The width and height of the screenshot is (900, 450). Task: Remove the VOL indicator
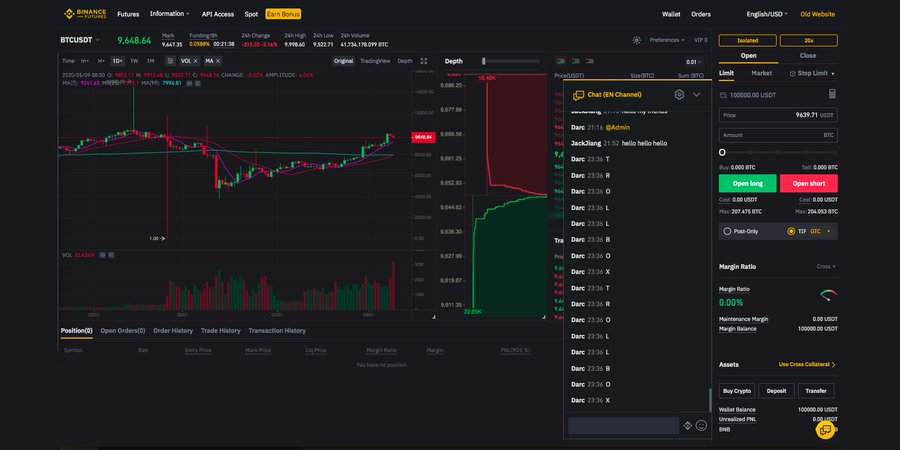click(195, 61)
